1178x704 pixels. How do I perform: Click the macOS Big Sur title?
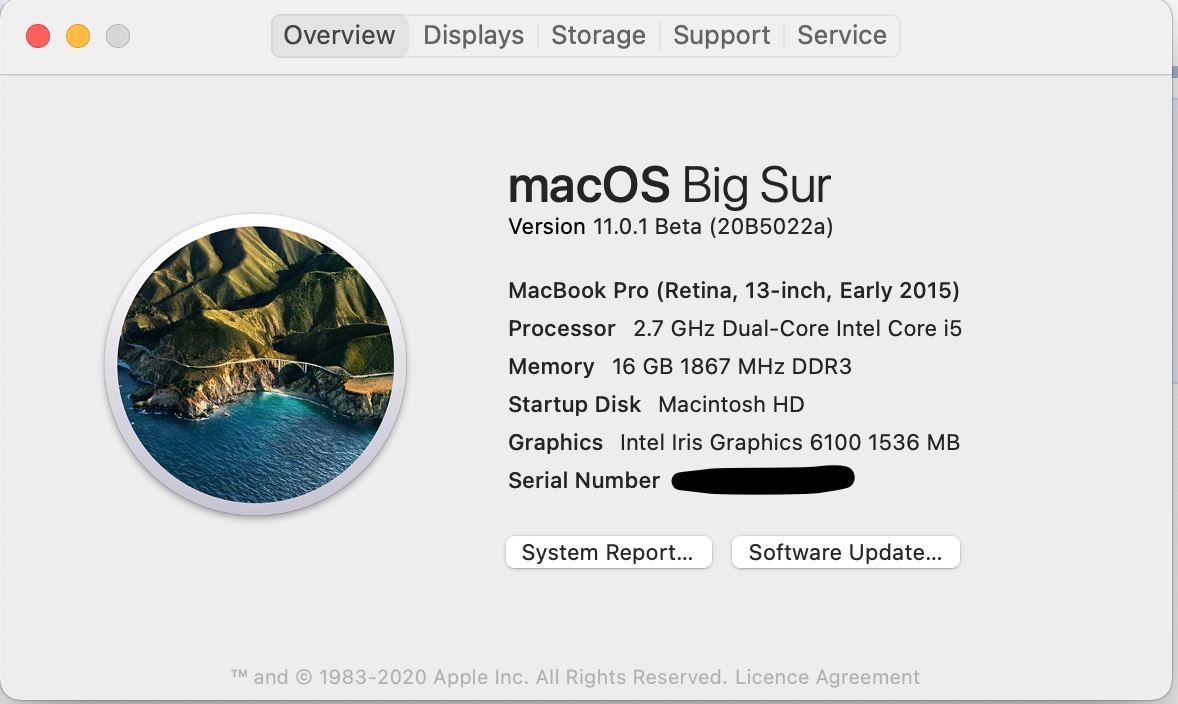(x=669, y=186)
